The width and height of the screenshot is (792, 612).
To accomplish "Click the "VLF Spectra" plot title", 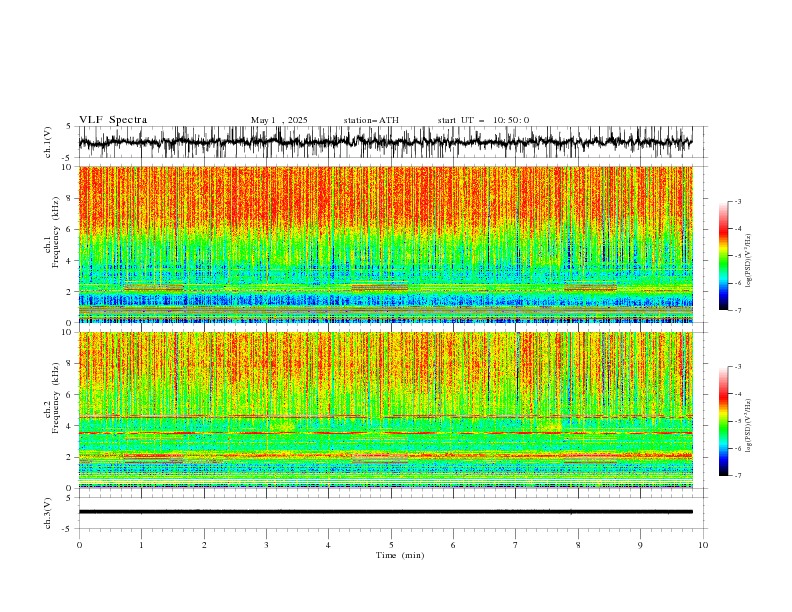I will click(113, 120).
